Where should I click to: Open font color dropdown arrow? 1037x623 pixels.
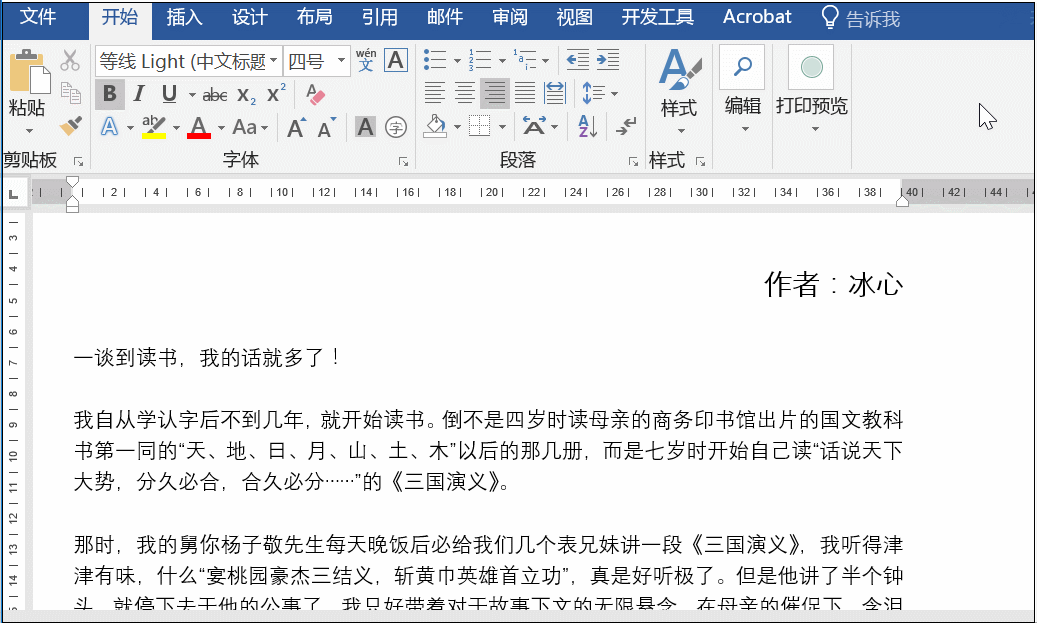tap(221, 128)
